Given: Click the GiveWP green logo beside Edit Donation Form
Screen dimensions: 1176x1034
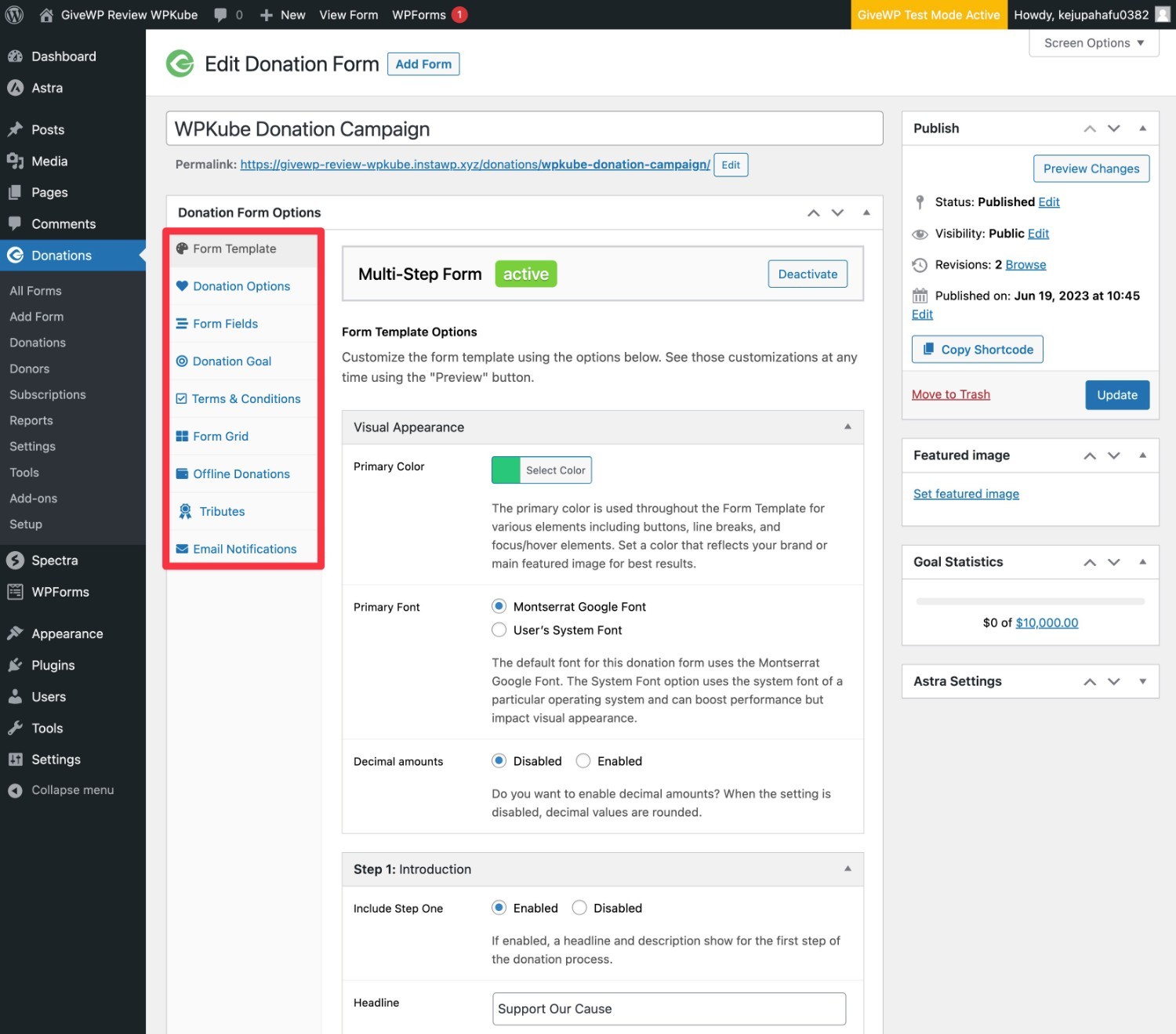Looking at the screenshot, I should (180, 63).
